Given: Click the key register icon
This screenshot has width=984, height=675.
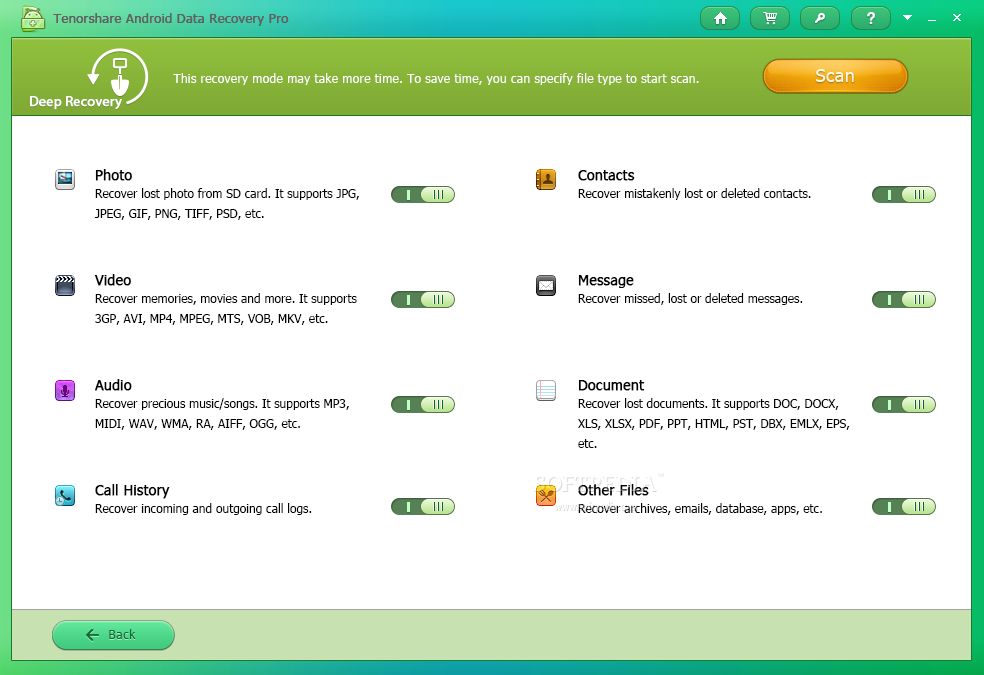Looking at the screenshot, I should 820,18.
